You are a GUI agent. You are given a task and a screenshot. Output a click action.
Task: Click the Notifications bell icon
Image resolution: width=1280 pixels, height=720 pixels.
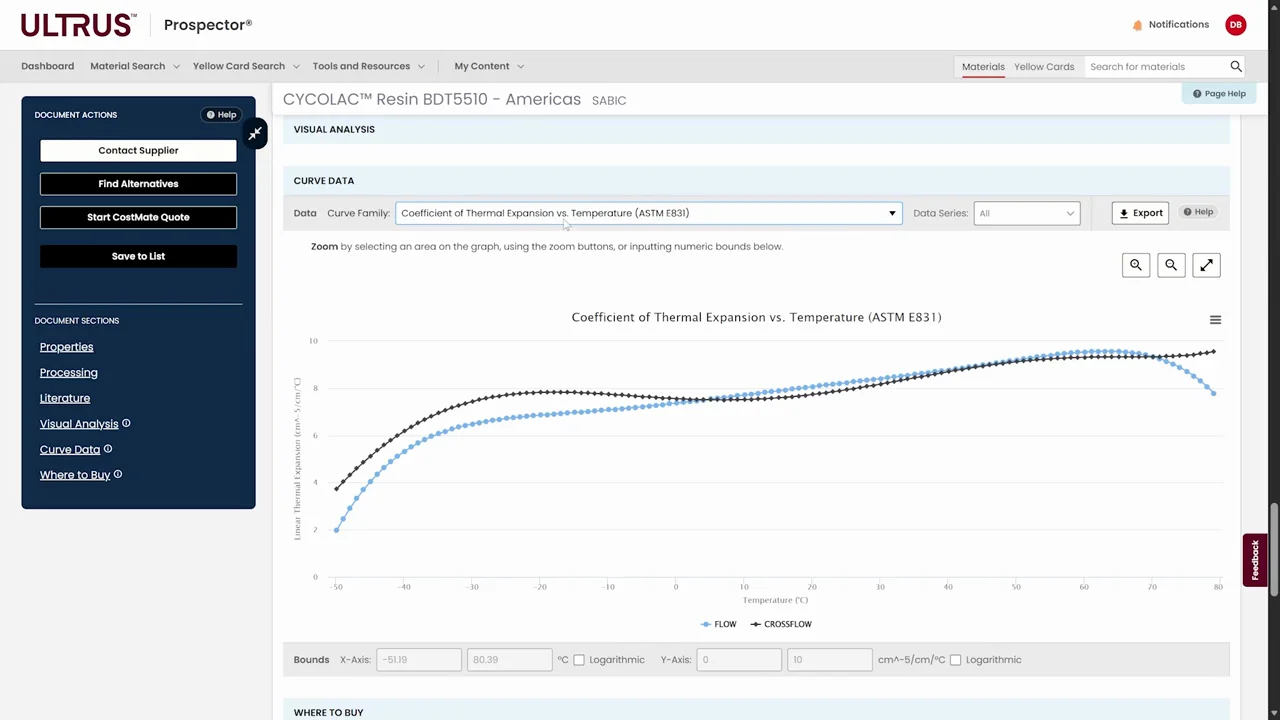(1137, 25)
